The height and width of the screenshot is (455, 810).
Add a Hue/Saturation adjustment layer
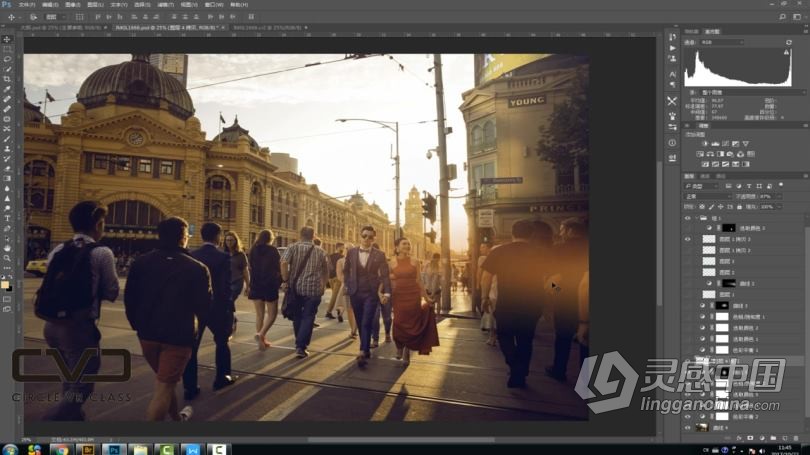pos(700,154)
